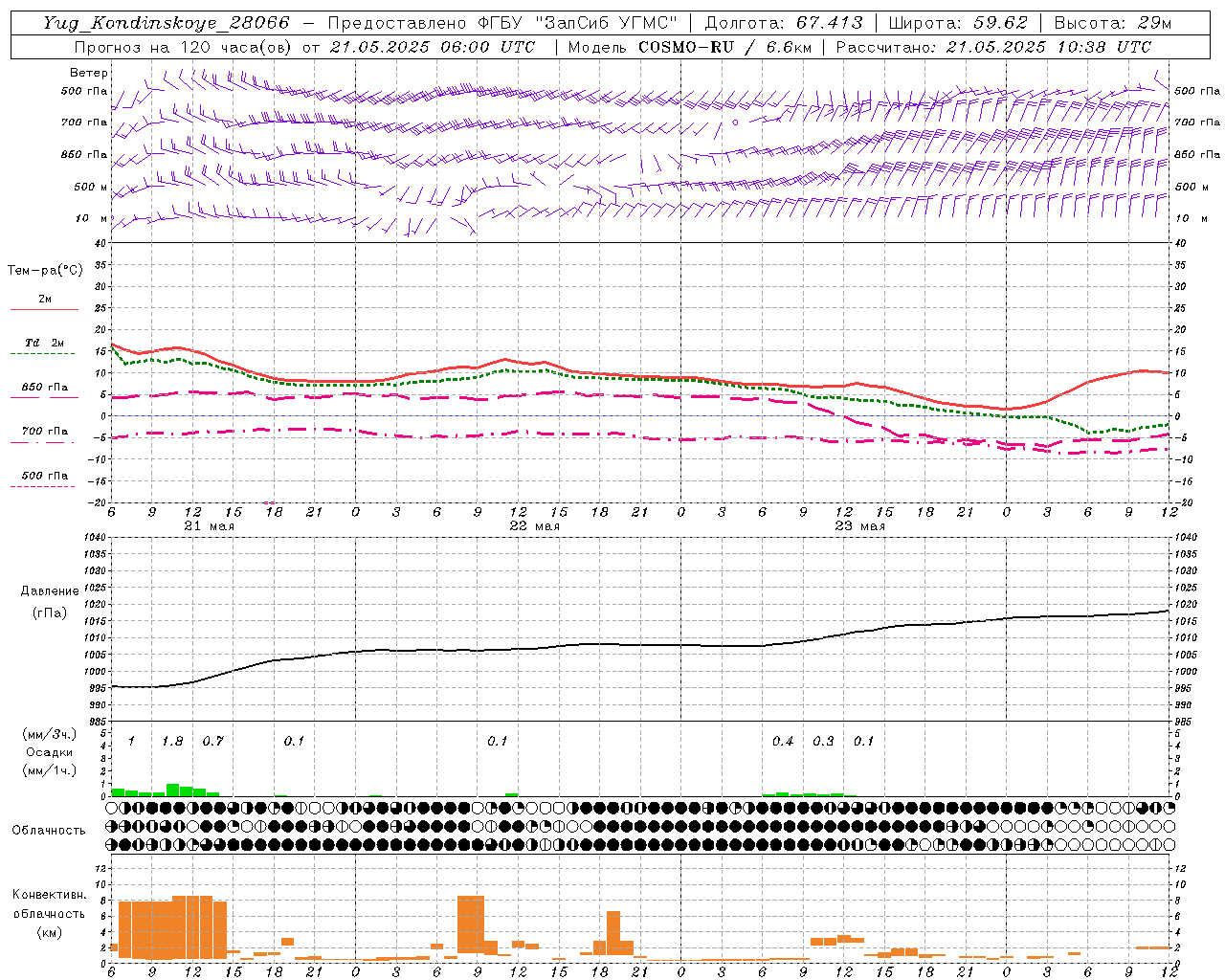Image resolution: width=1225 pixels, height=980 pixels.
Task: Select the 700 гПа temperature legend entry
Action: (x=45, y=432)
